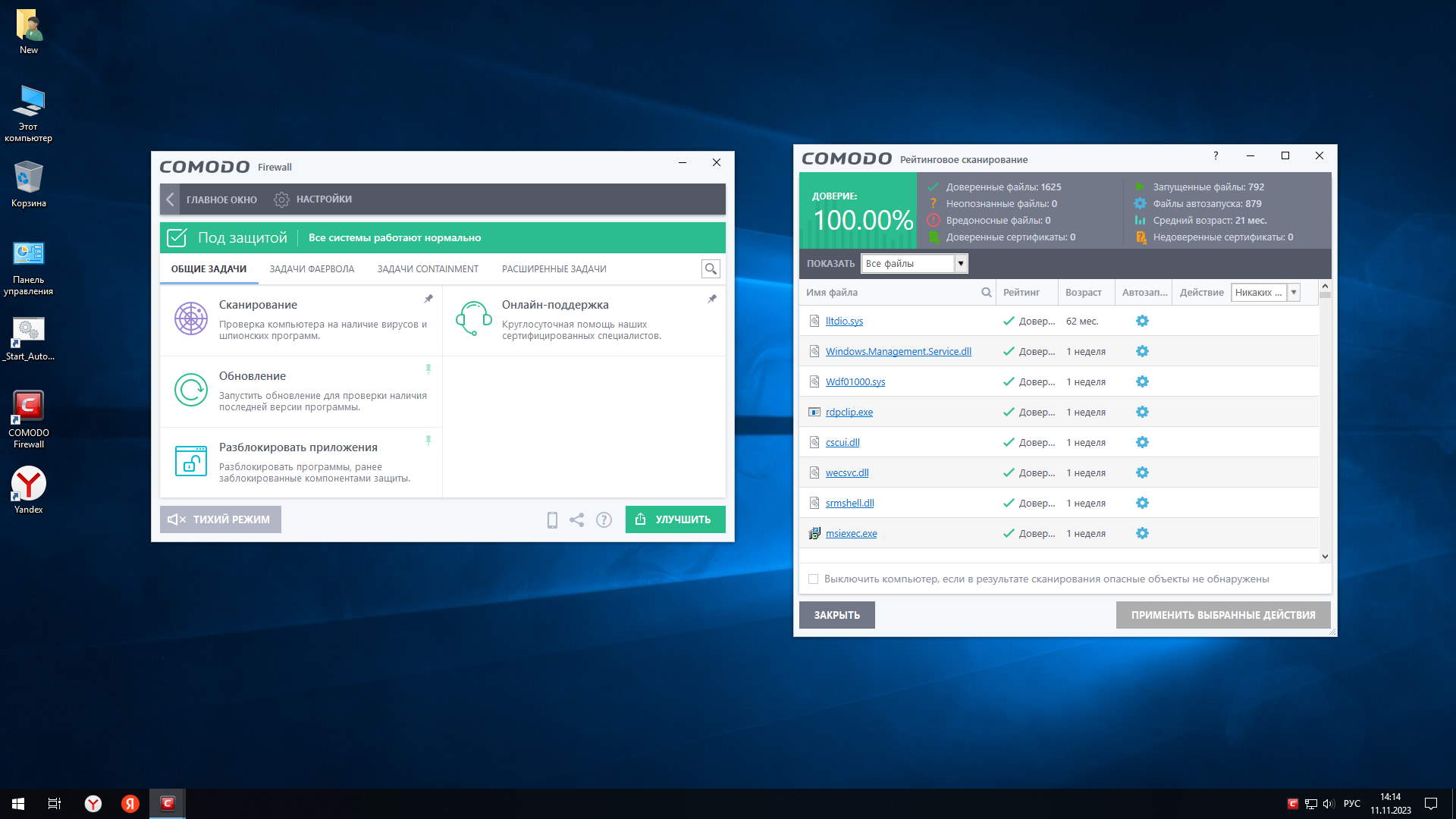This screenshot has width=1456, height=819.
Task: Switch to the ЗАДАЧИ ФАЕРВОЛА tab
Action: pyautogui.click(x=312, y=269)
